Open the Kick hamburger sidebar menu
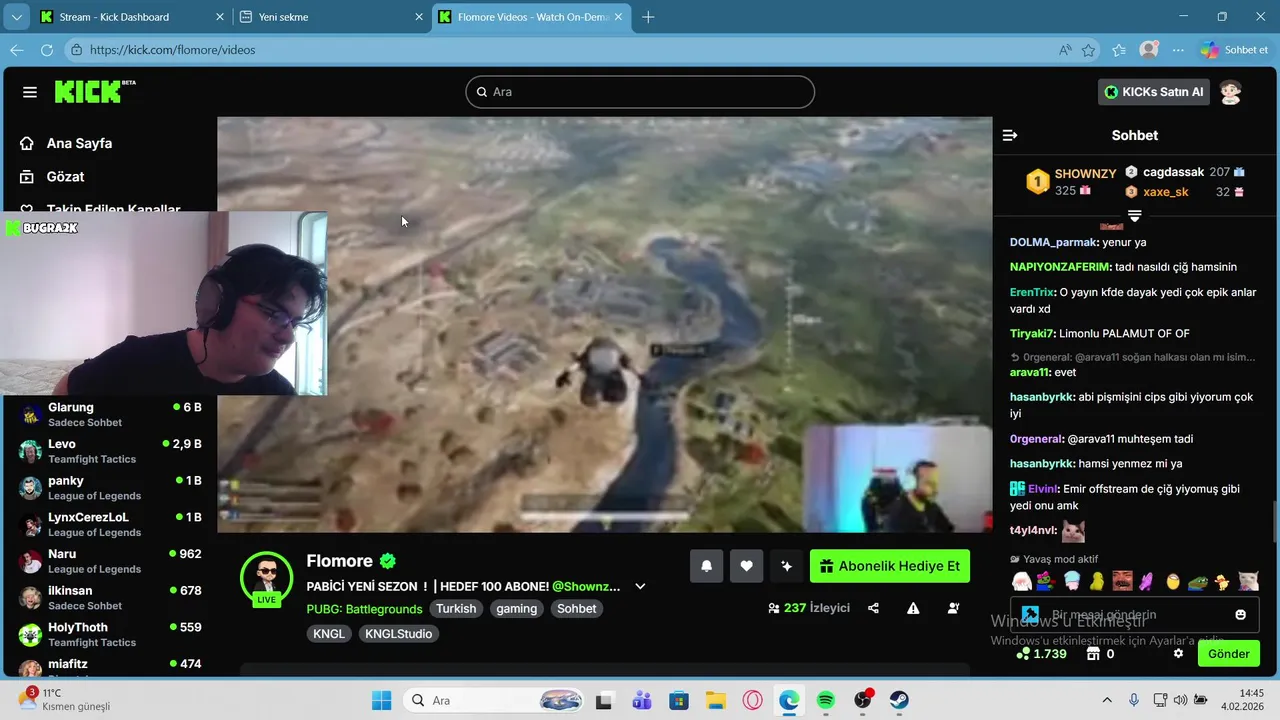This screenshot has height=720, width=1280. (x=30, y=92)
